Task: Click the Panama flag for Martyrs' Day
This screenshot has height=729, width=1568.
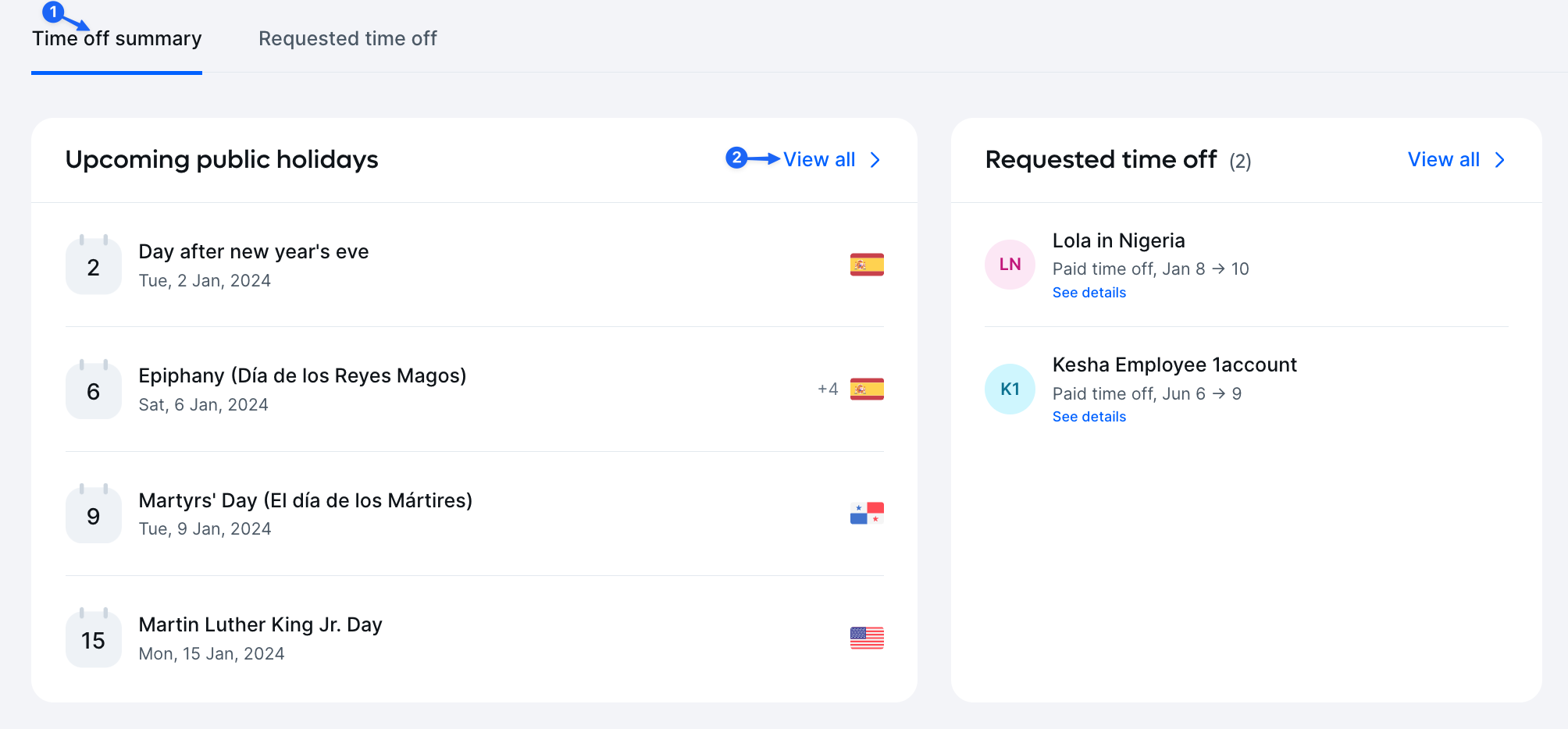Action: 867,514
